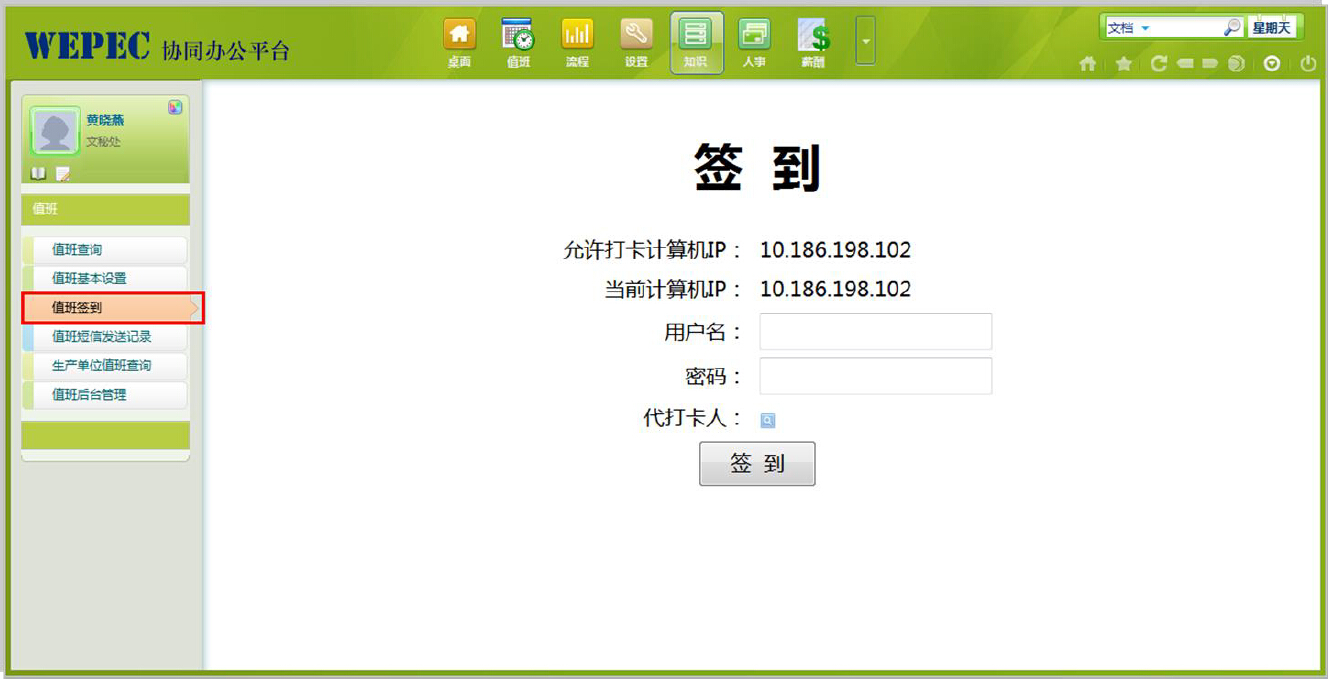Click the 星期天 calendar button

coord(1271,28)
